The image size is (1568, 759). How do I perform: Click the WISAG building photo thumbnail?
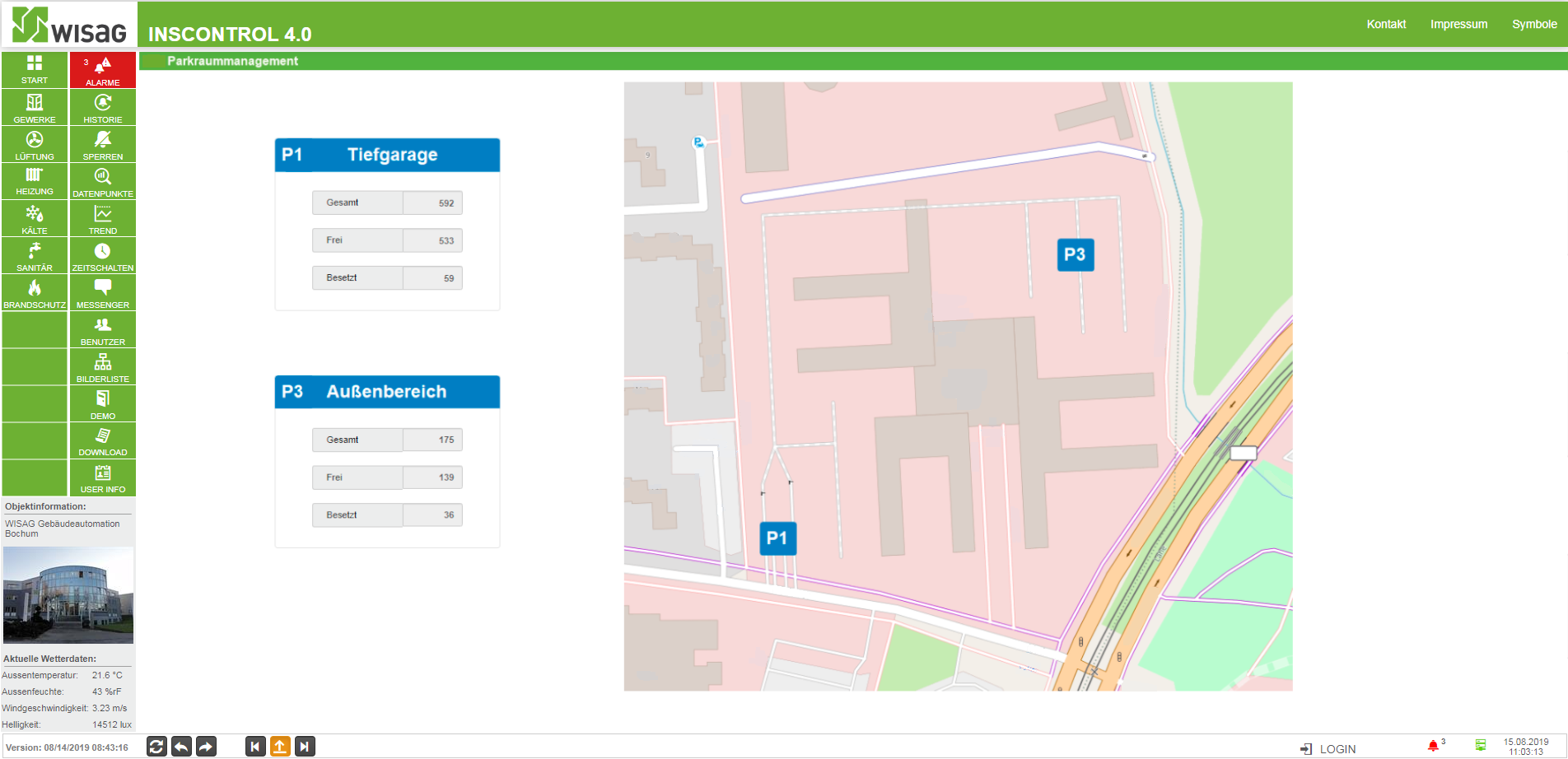tap(68, 595)
